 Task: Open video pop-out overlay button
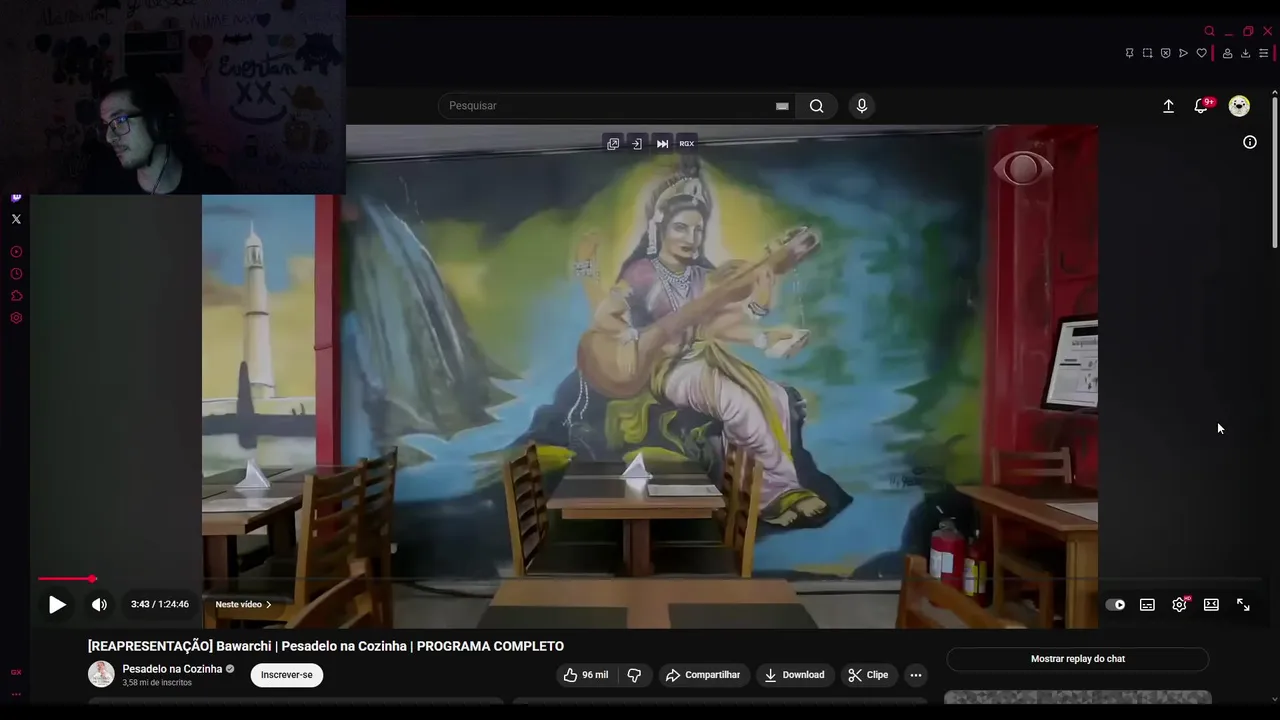[613, 144]
